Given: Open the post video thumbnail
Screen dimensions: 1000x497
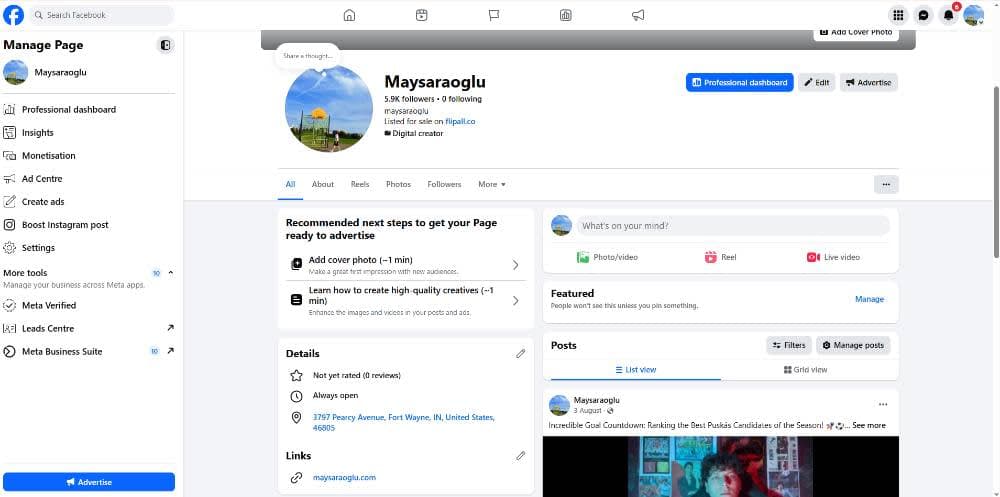Looking at the screenshot, I should click(721, 466).
